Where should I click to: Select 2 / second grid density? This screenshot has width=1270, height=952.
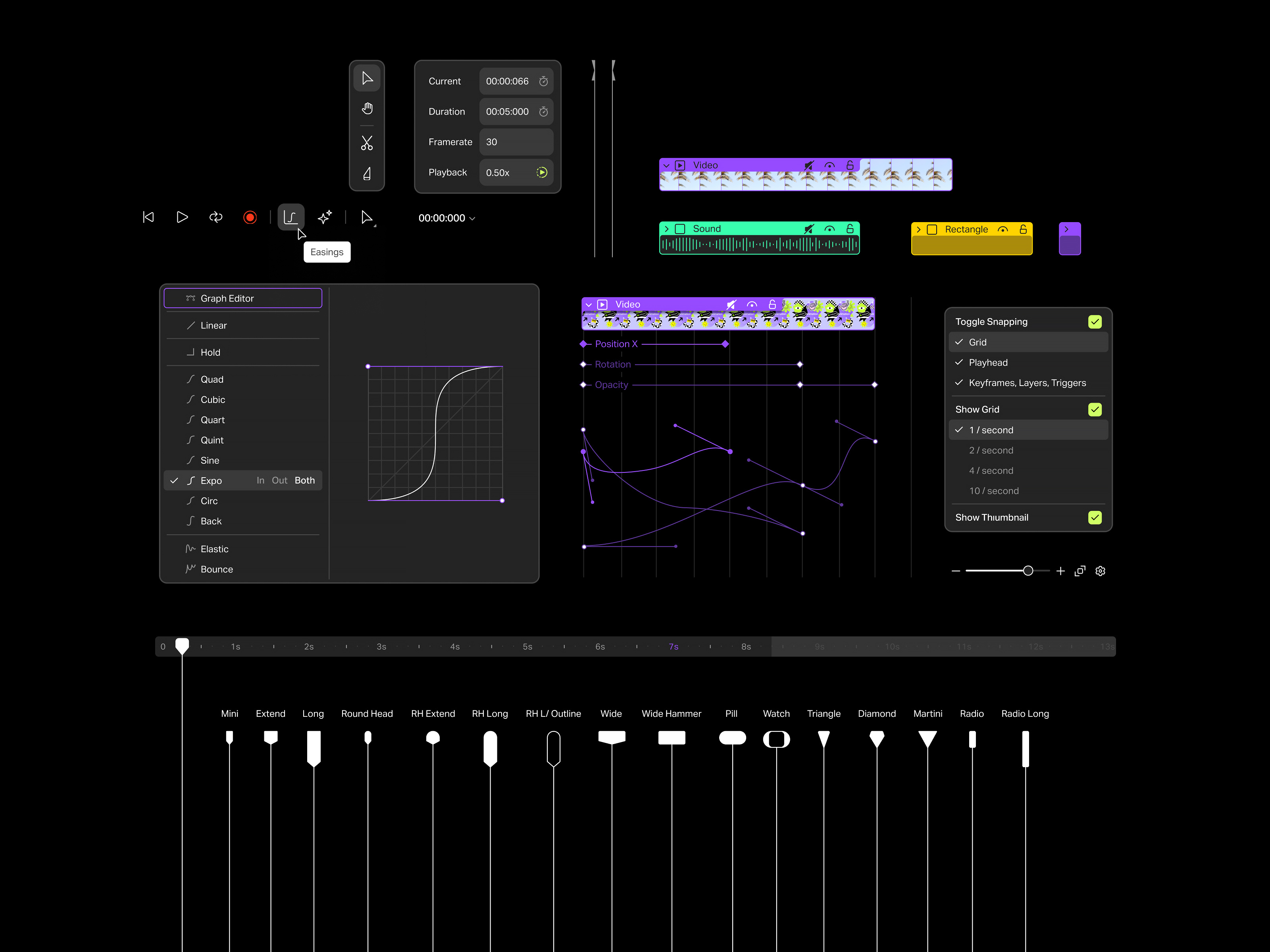(991, 450)
